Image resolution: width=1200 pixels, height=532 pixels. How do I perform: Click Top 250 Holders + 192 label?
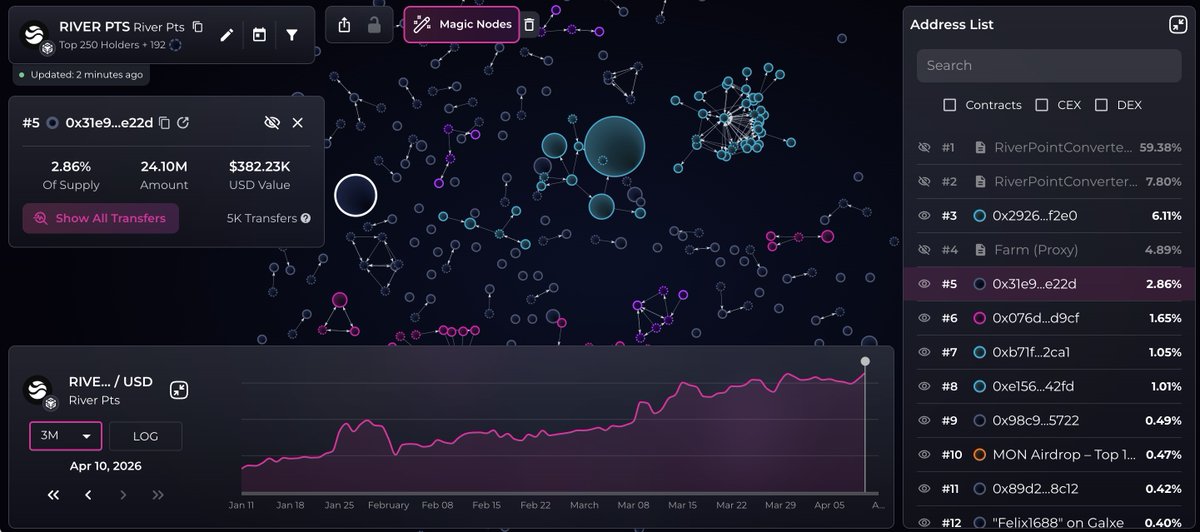tap(112, 45)
